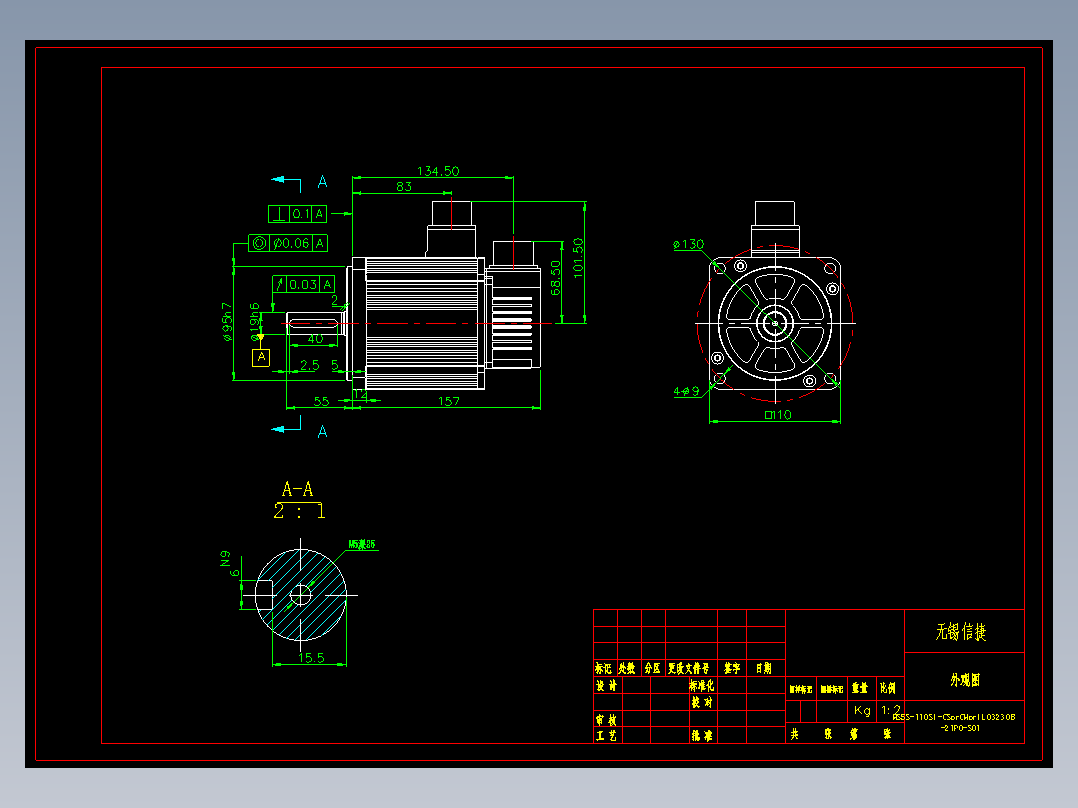
Task: Select the 签字 header cell
Action: (732, 668)
